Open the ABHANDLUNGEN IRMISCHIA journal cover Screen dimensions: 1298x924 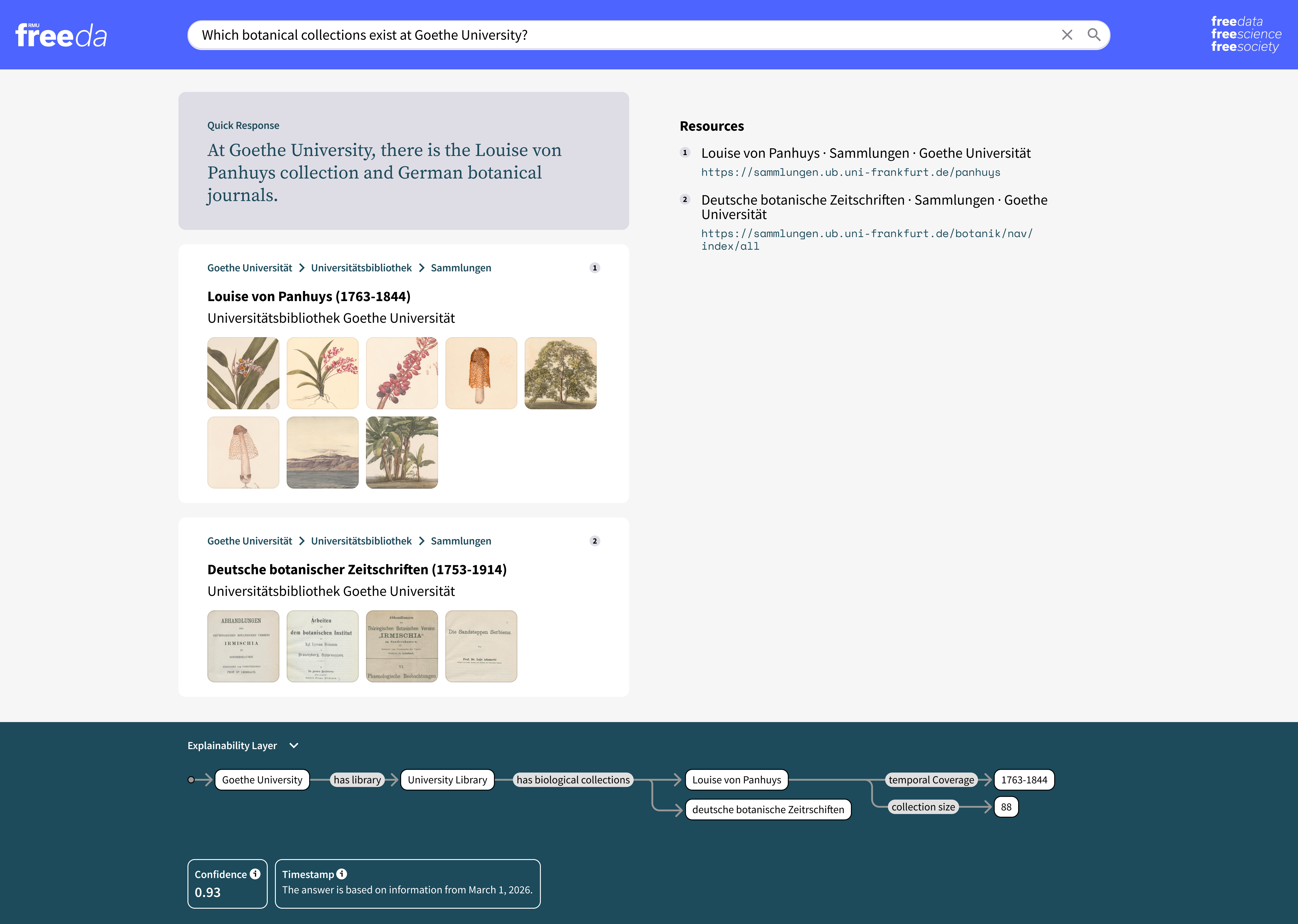pos(243,646)
